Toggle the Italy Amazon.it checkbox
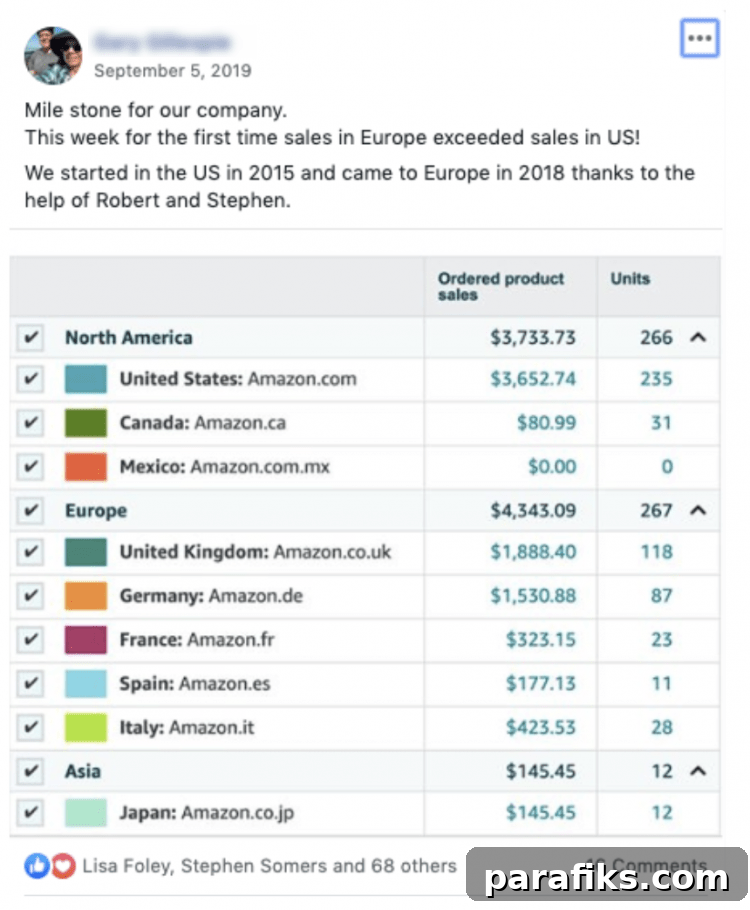This screenshot has height=910, width=750. [30, 728]
